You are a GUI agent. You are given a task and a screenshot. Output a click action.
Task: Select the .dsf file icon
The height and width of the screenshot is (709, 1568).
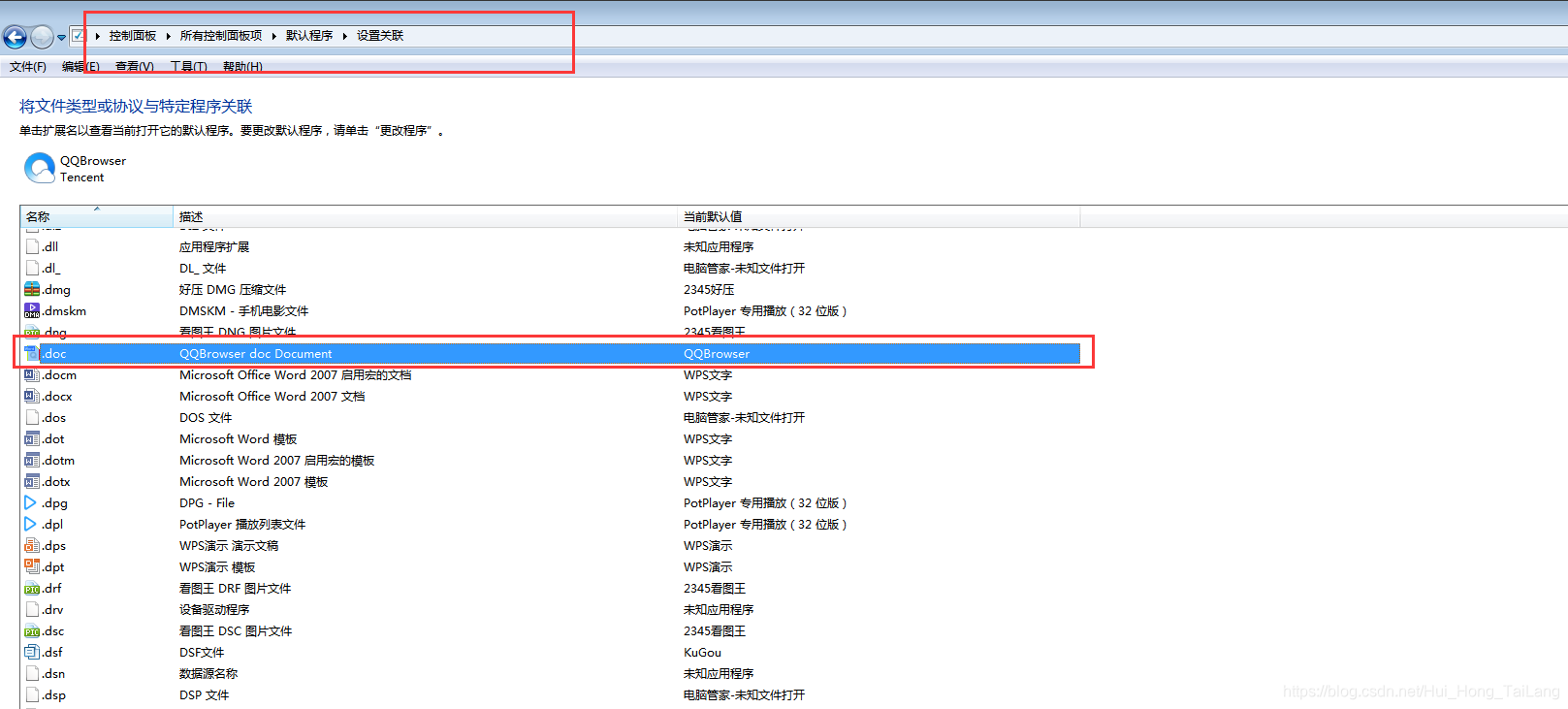pos(32,652)
